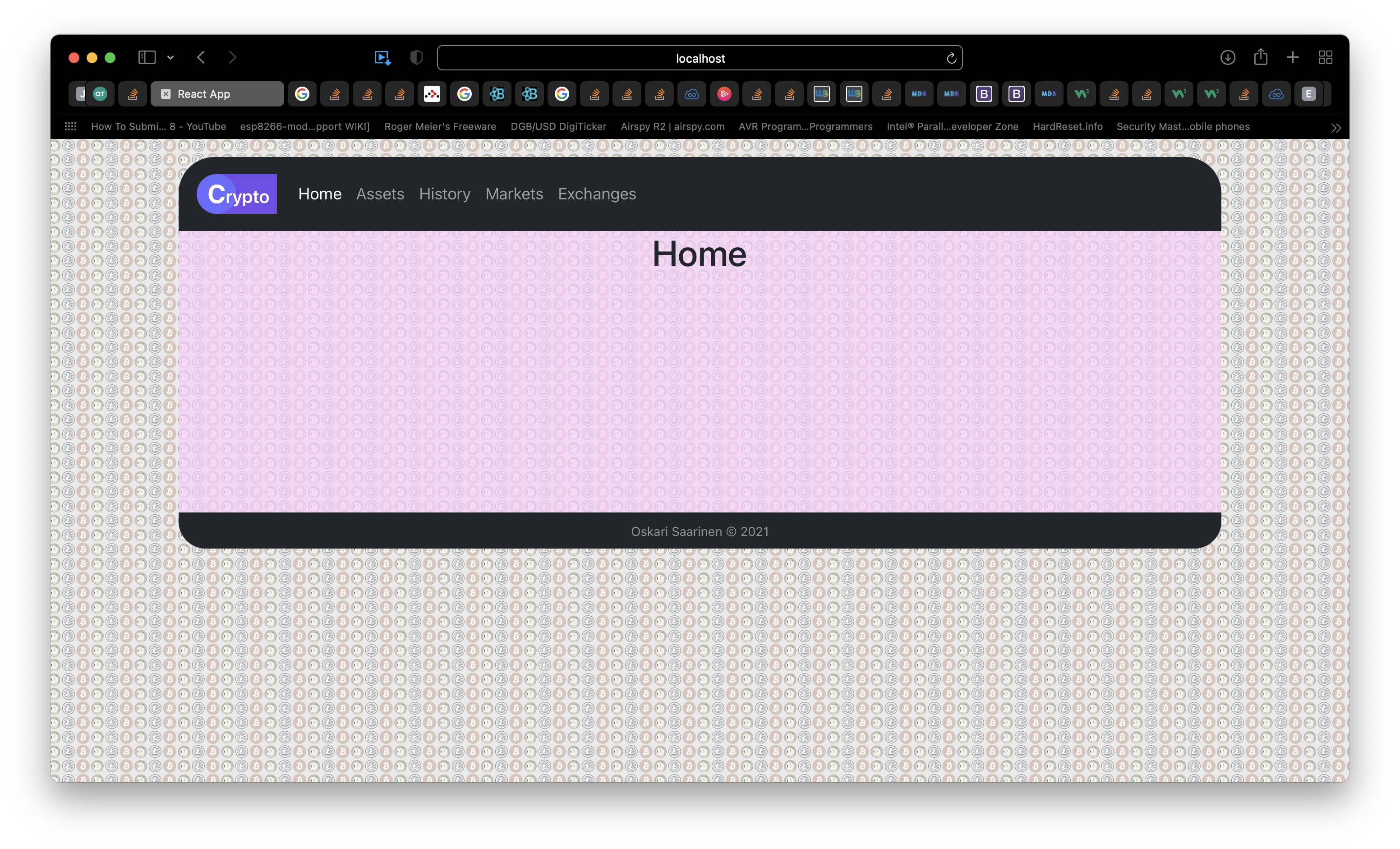Open a new tab with plus icon
1400x849 pixels.
pos(1293,57)
